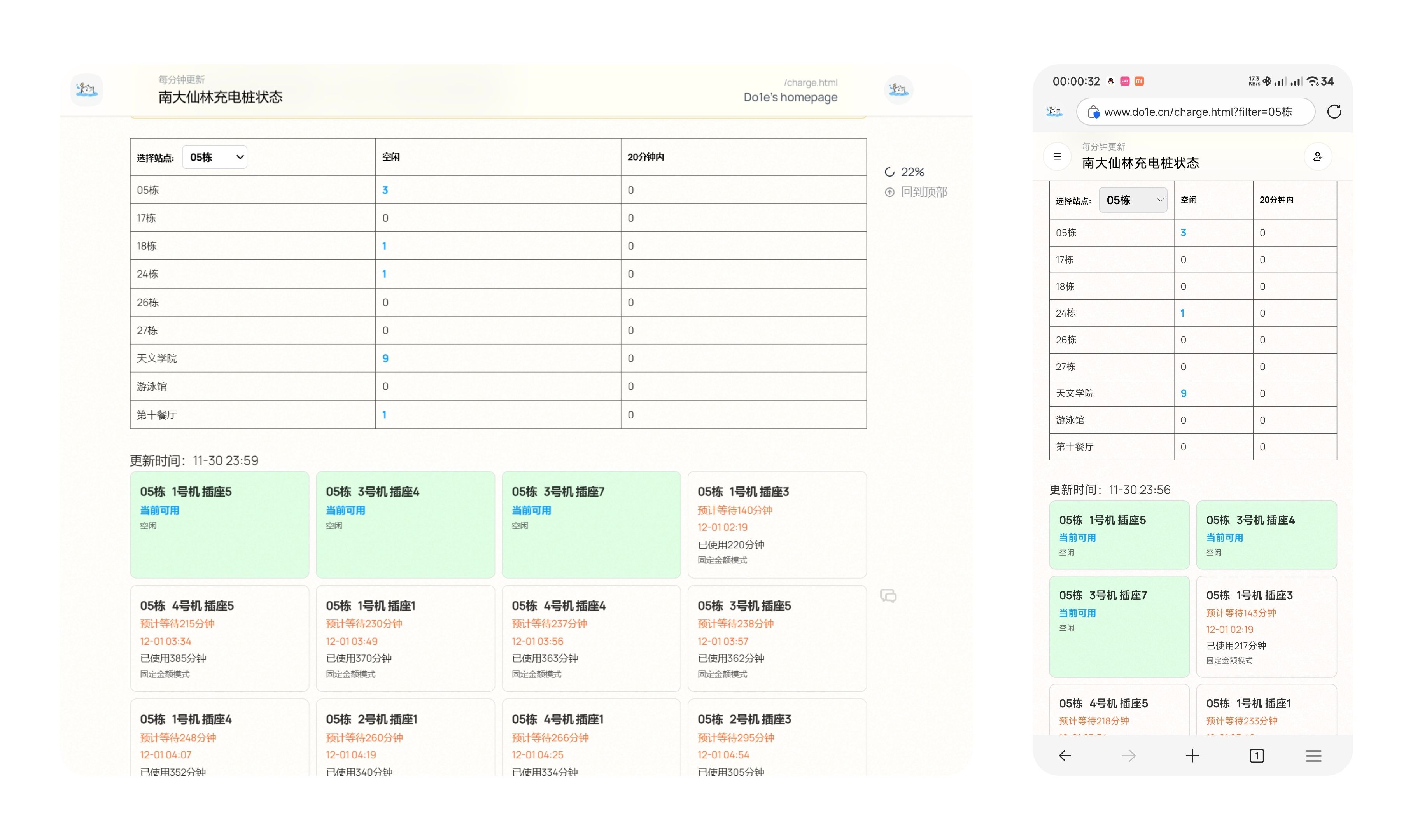Click the blue 9 count for 天文学院 on desktop
The height and width of the screenshot is (840, 1413).
[385, 358]
